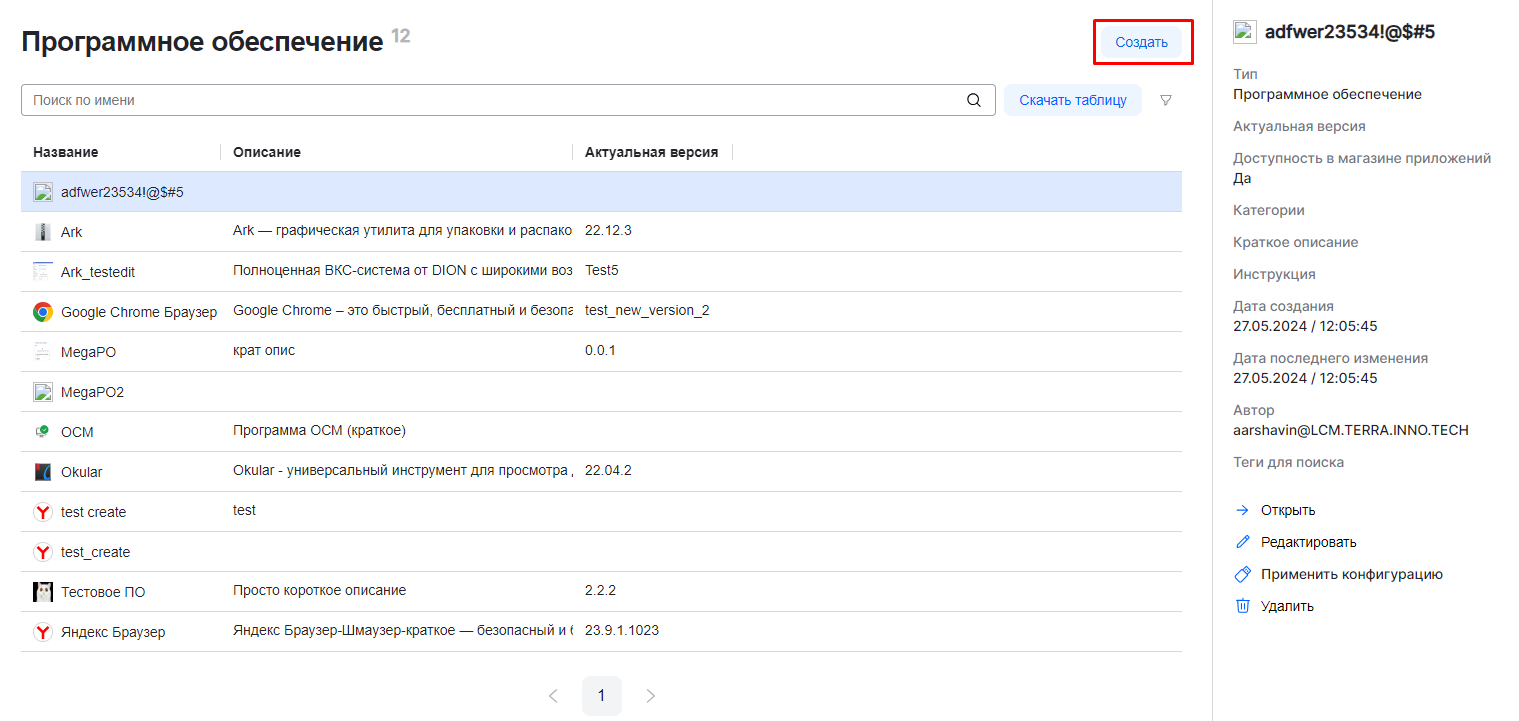Open the table filter funnel icon
This screenshot has width=1519, height=721.
pyautogui.click(x=1165, y=100)
